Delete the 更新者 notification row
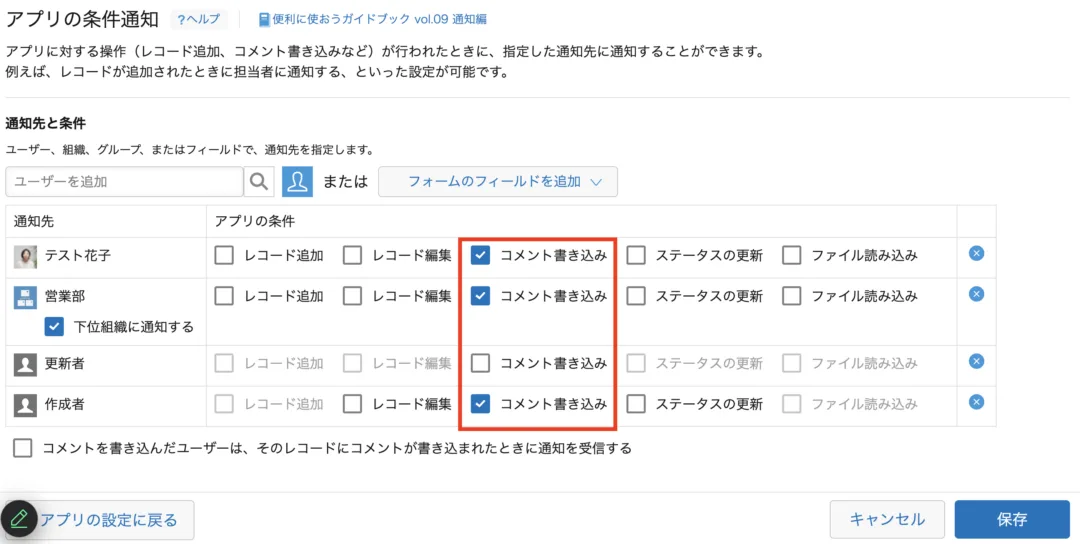The image size is (1080, 544). point(976,361)
